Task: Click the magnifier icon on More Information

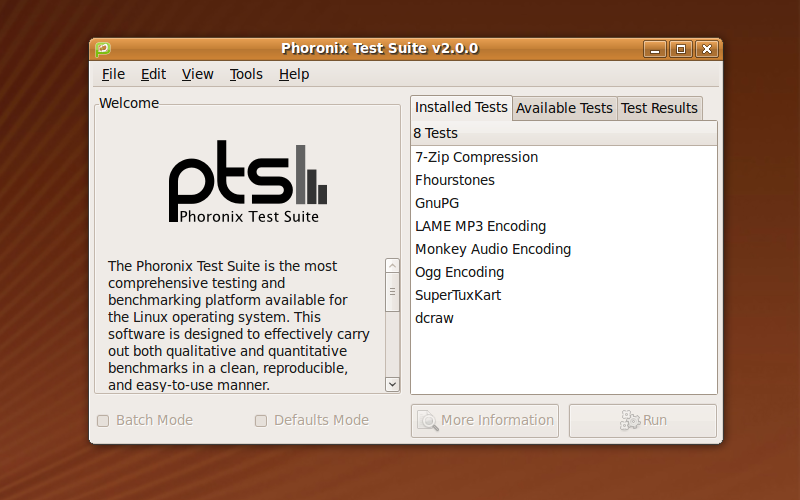Action: coord(428,420)
